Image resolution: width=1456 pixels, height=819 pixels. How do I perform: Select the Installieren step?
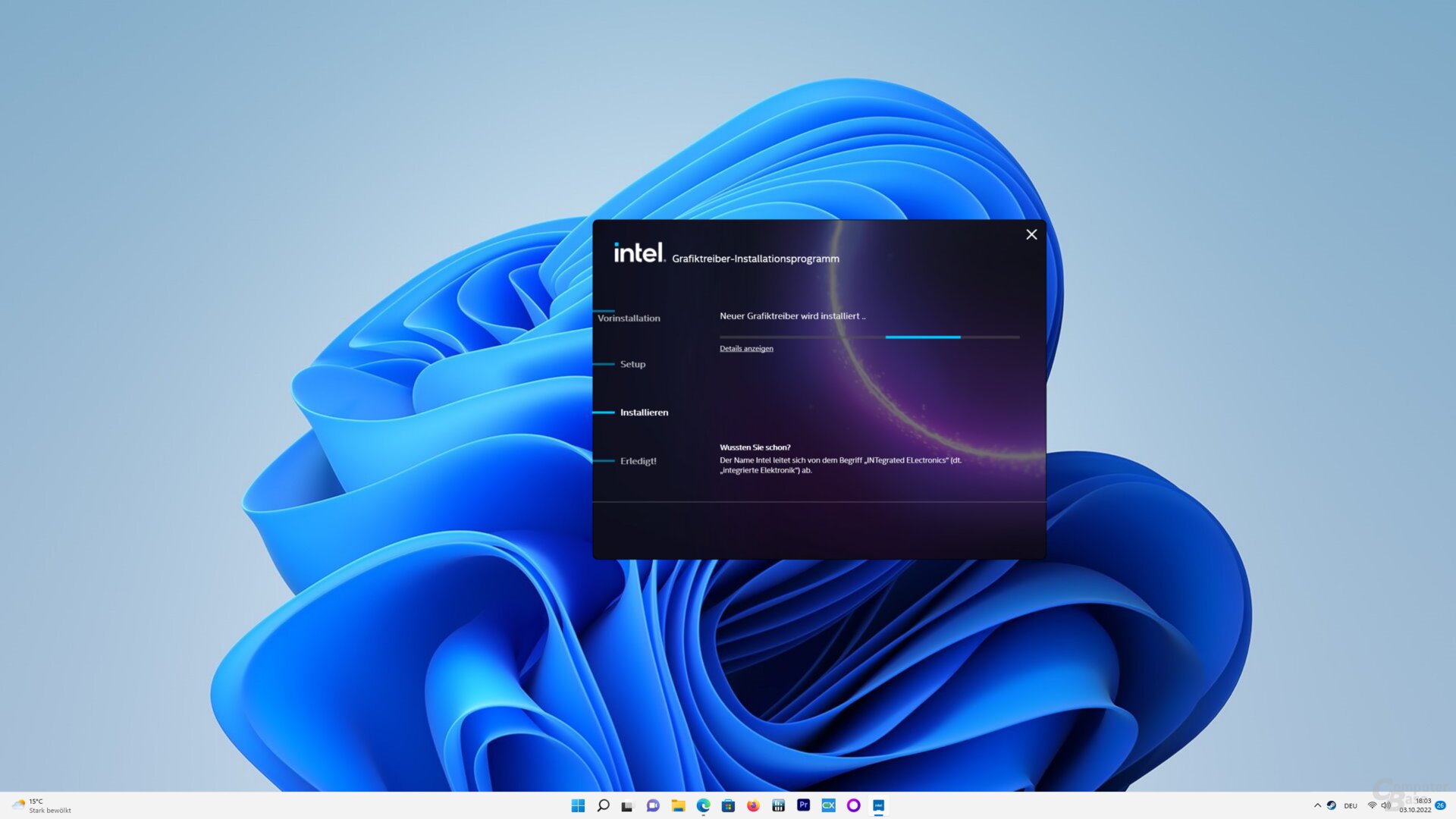(644, 413)
